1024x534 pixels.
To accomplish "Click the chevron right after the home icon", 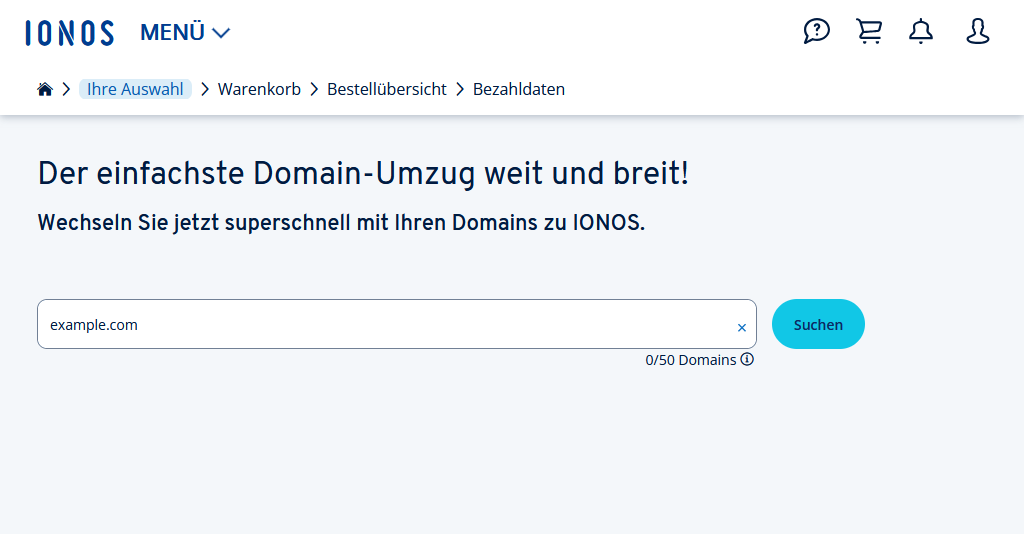I will [x=66, y=89].
